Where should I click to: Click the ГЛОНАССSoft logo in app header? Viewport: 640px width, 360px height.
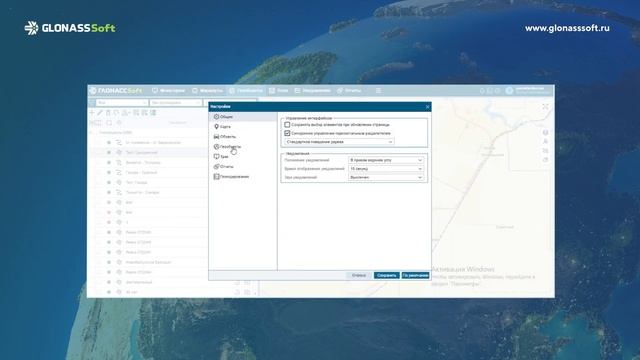(x=116, y=91)
